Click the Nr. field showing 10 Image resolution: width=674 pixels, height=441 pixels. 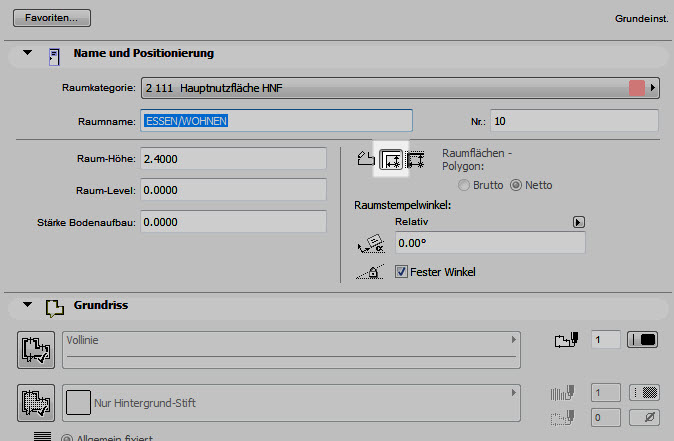coord(574,121)
